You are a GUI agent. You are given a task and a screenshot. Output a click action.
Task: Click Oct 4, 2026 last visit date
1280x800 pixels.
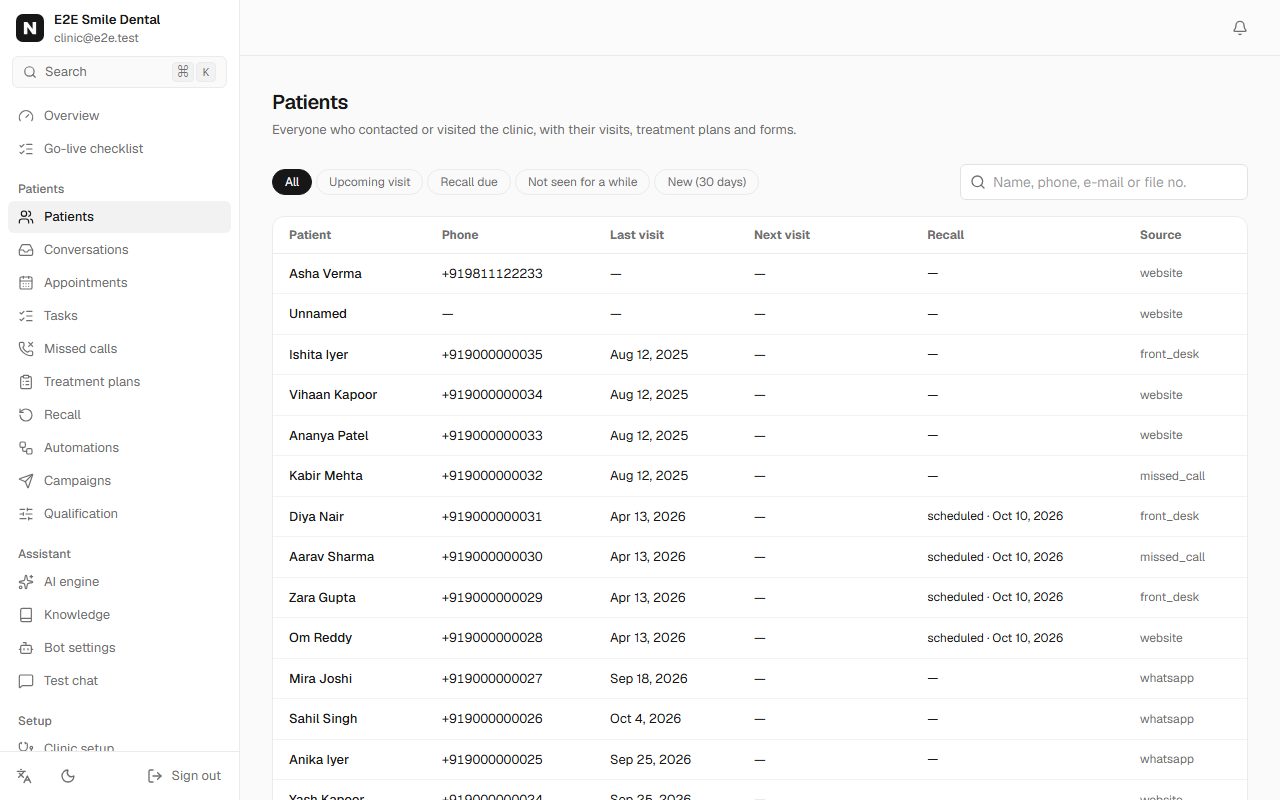point(645,719)
